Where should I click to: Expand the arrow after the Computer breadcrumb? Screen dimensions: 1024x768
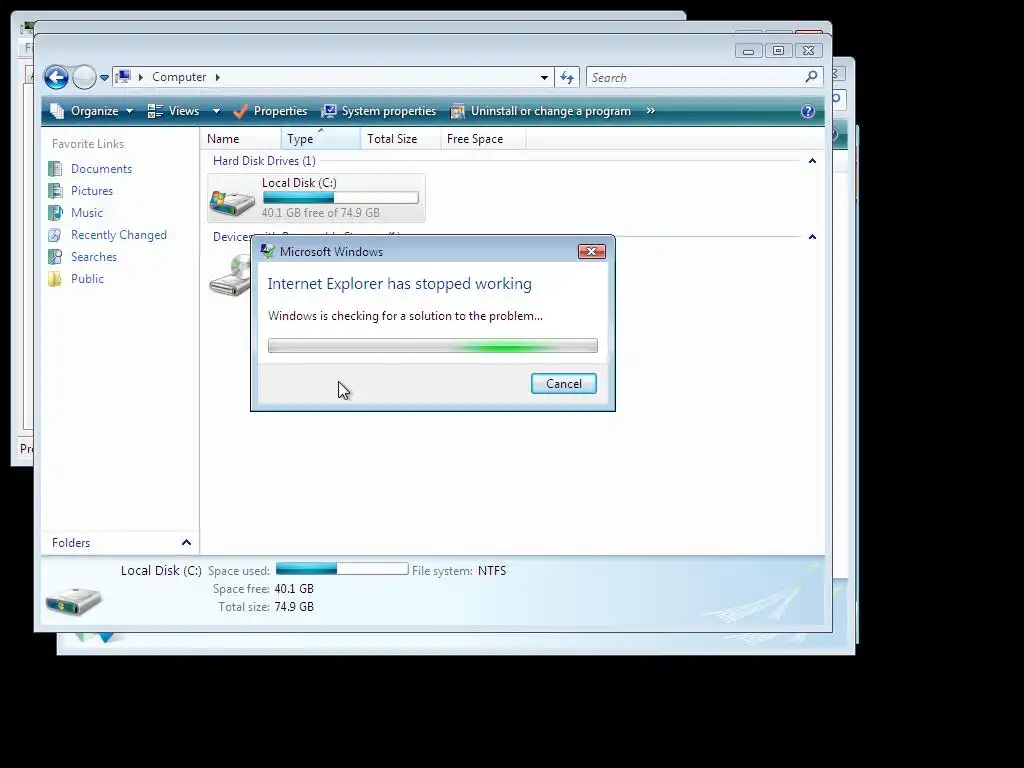217,77
